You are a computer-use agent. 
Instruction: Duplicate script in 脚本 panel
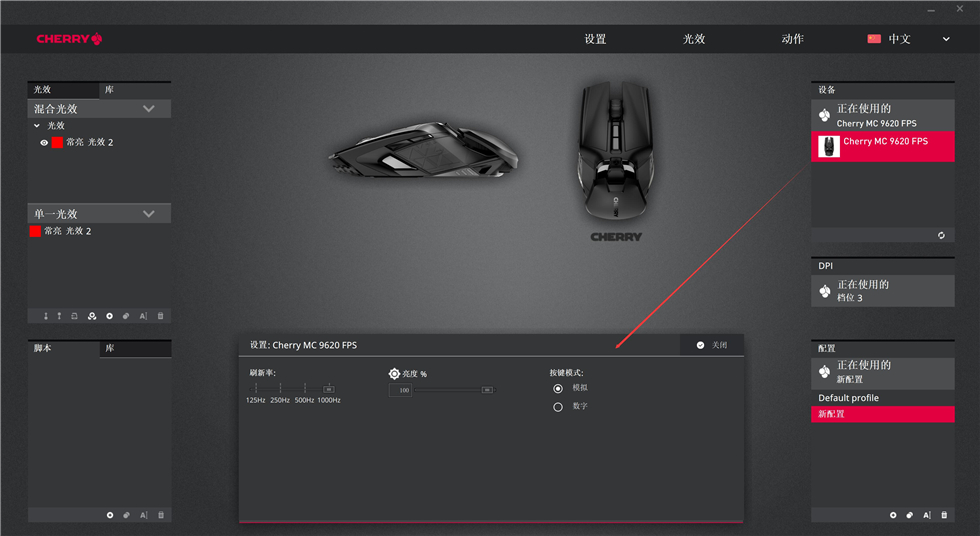click(127, 515)
